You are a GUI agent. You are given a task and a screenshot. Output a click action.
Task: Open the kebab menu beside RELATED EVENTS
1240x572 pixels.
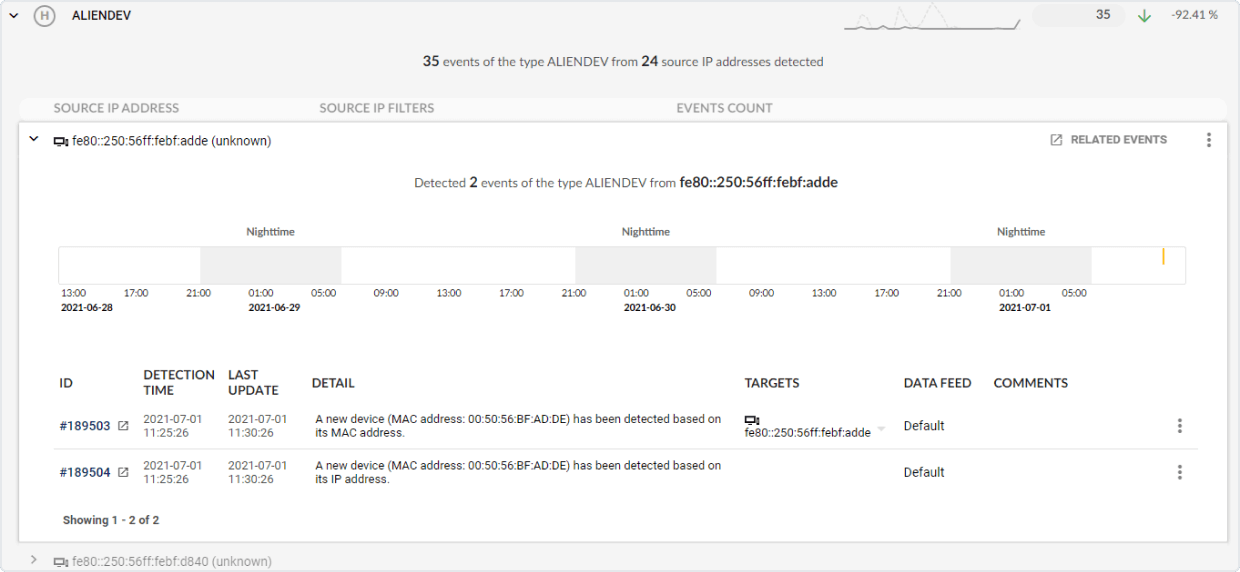(x=1208, y=140)
